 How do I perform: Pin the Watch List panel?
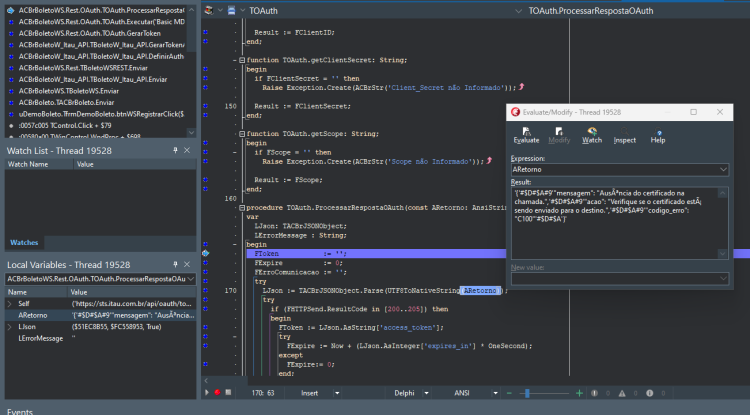pyautogui.click(x=176, y=150)
